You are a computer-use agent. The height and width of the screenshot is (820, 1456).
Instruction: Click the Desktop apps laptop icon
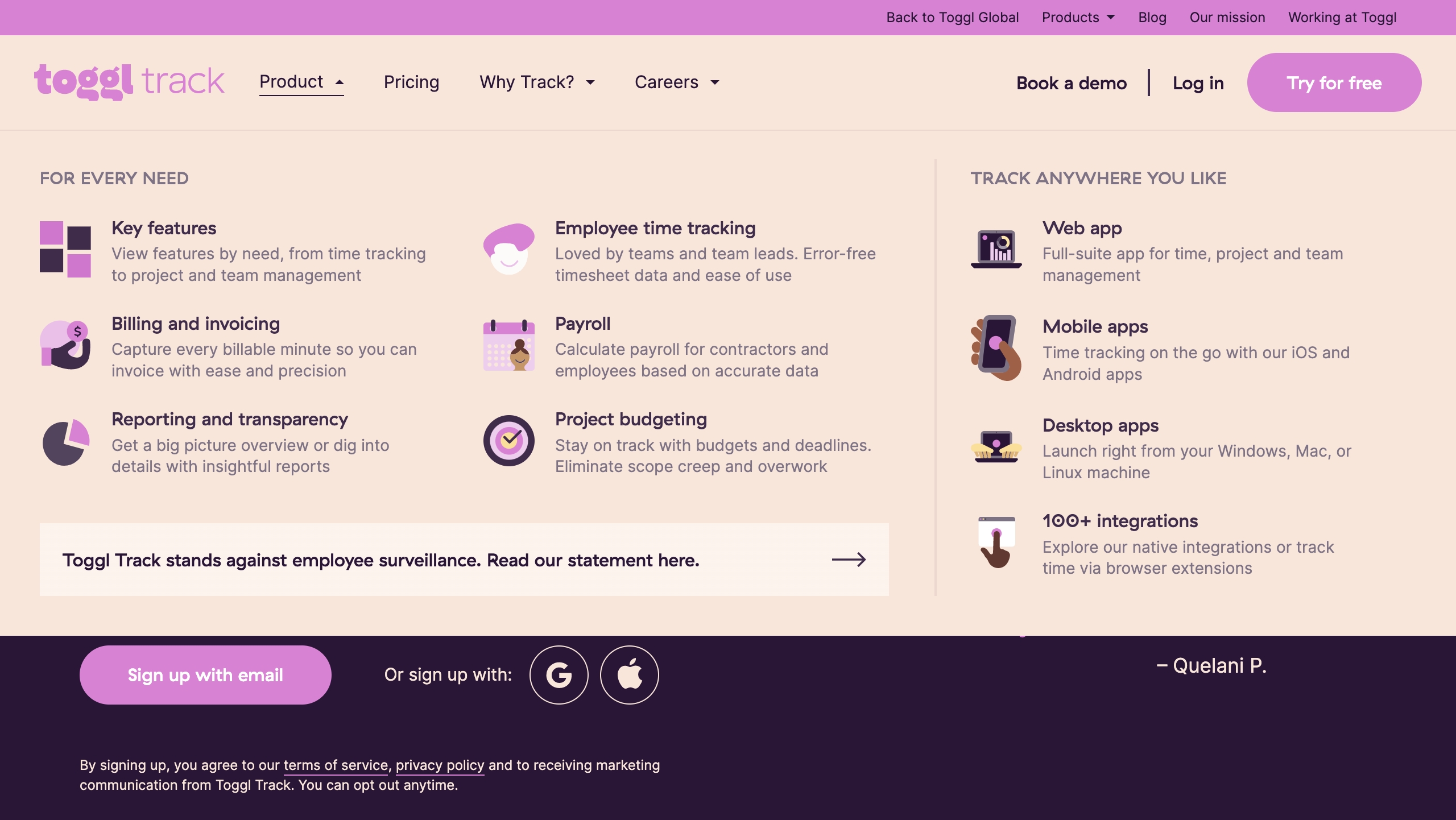(996, 446)
